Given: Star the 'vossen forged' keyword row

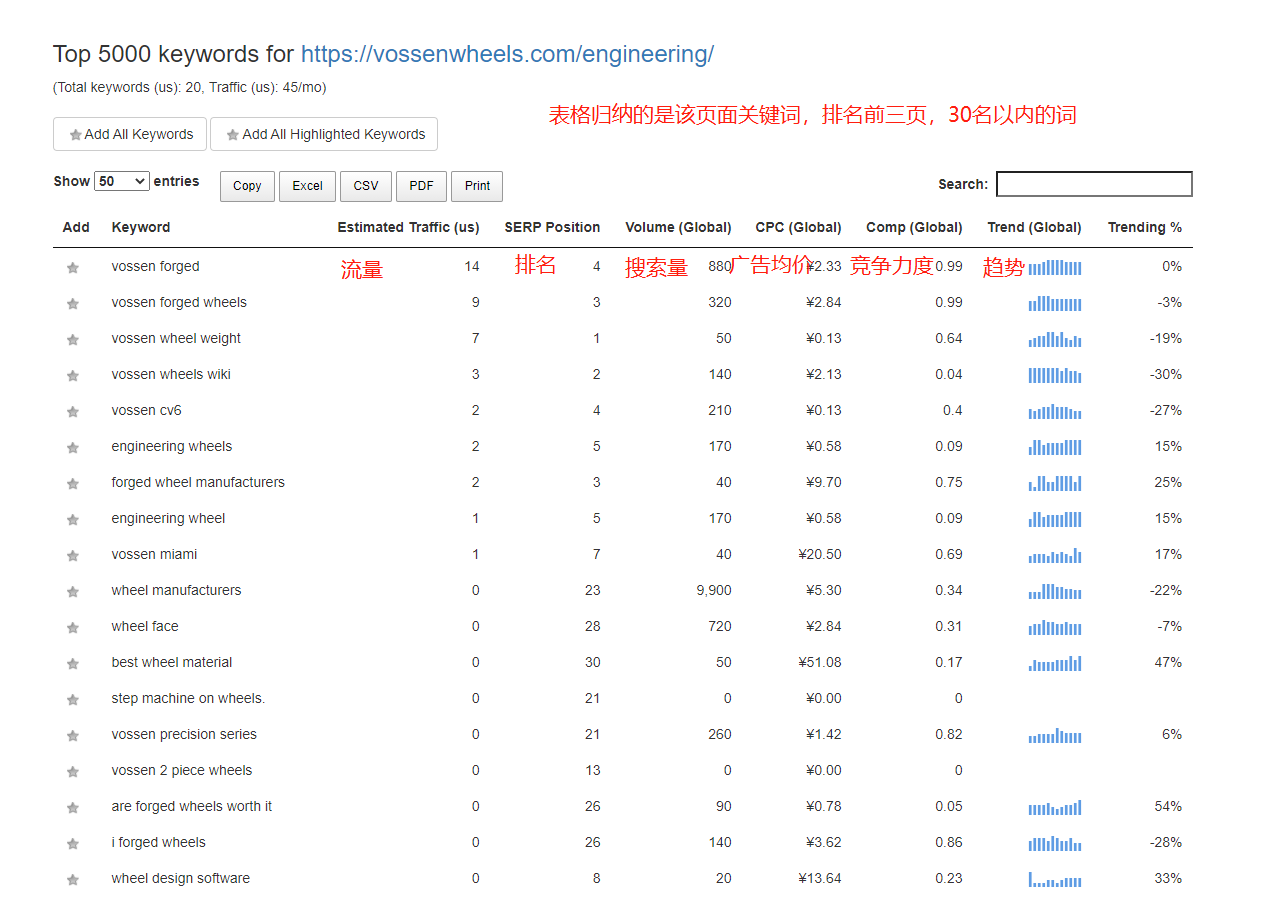Looking at the screenshot, I should [x=73, y=268].
